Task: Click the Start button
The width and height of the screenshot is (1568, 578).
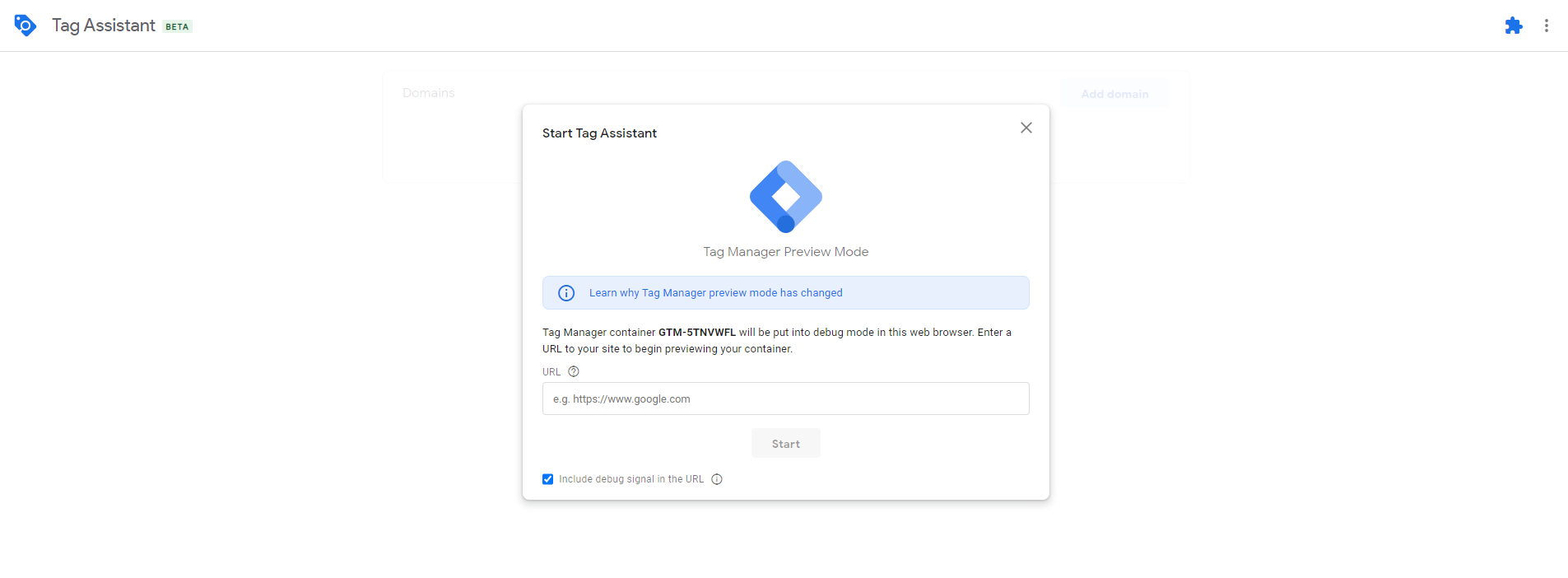Action: tap(785, 444)
